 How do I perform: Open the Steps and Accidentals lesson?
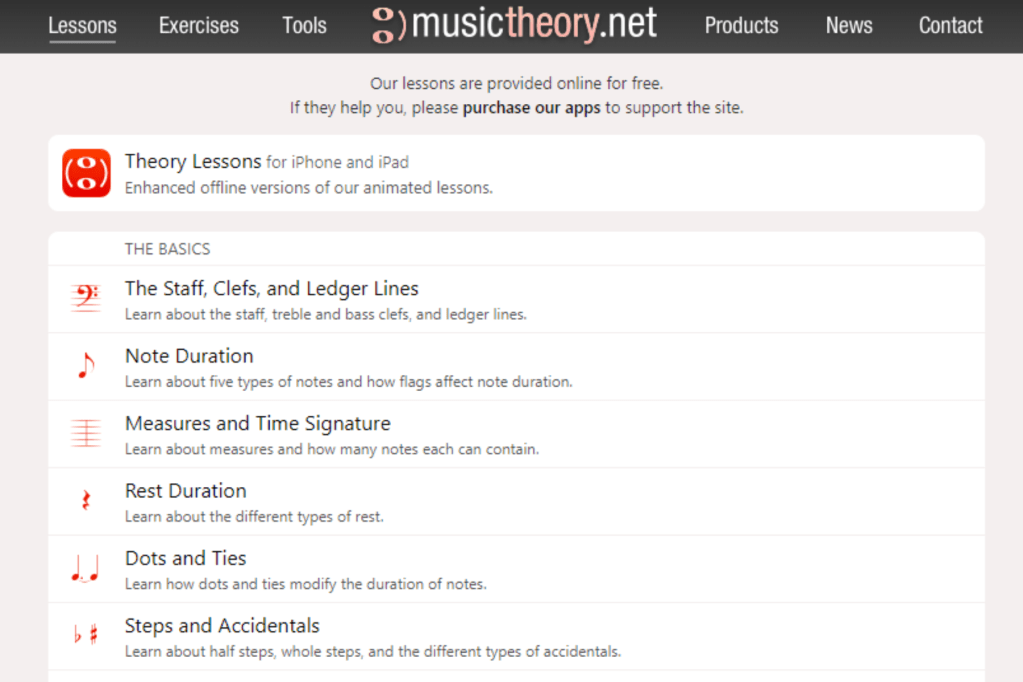222,626
